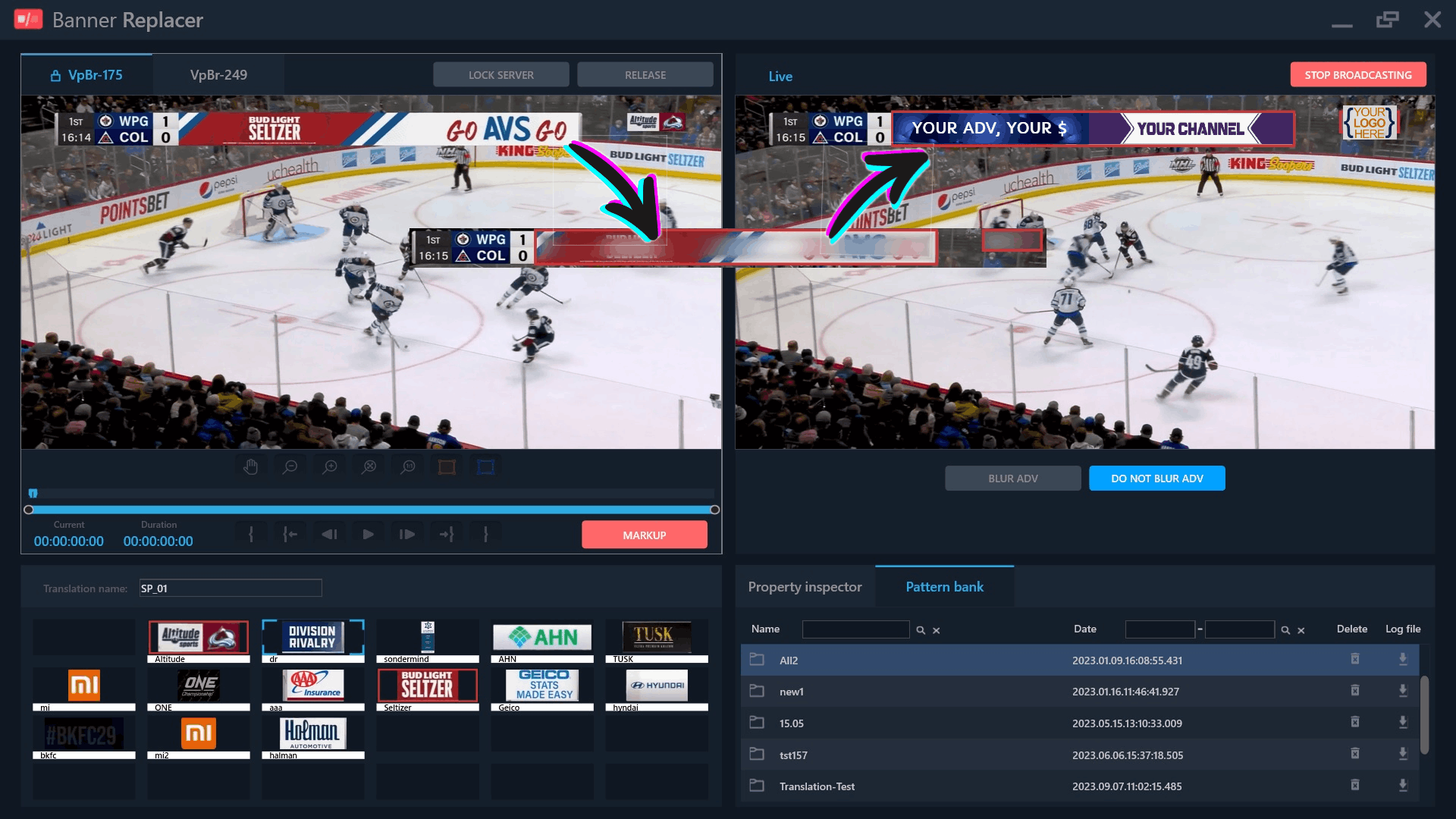Click the zoom out magnifier icon

click(290, 467)
